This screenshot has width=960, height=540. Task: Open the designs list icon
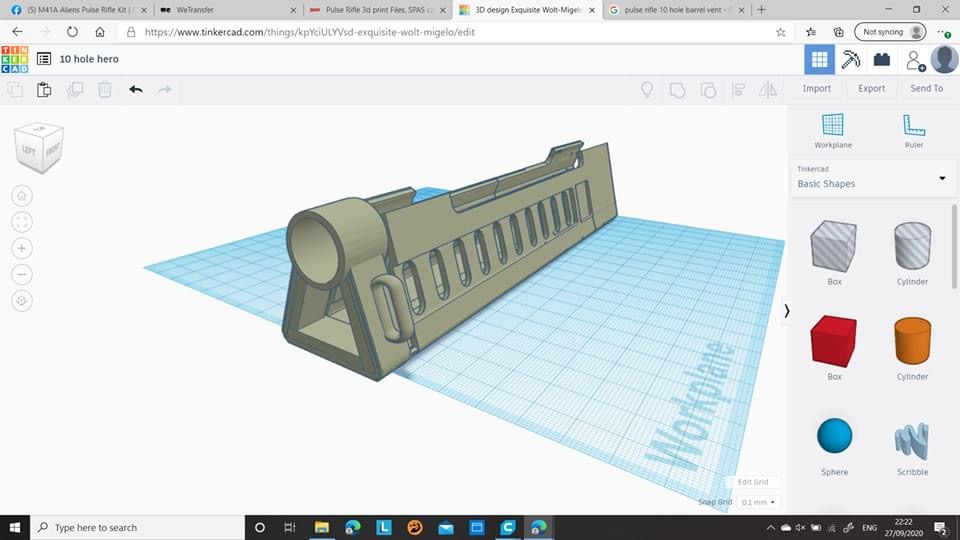[44, 59]
